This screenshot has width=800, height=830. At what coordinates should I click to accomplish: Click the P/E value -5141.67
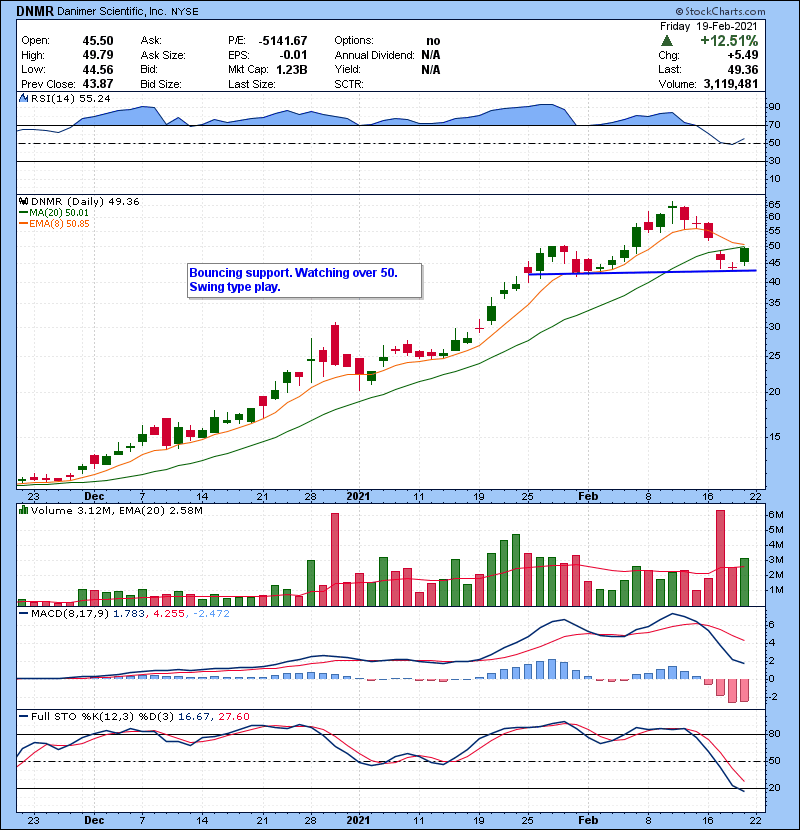coord(283,41)
